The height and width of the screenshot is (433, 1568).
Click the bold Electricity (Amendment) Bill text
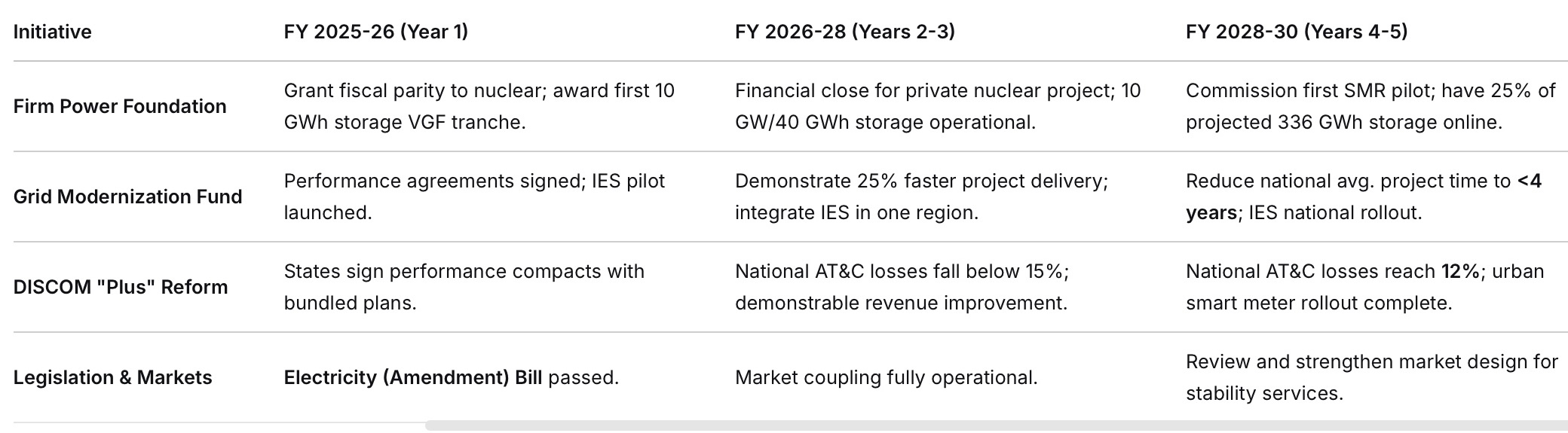coord(412,377)
